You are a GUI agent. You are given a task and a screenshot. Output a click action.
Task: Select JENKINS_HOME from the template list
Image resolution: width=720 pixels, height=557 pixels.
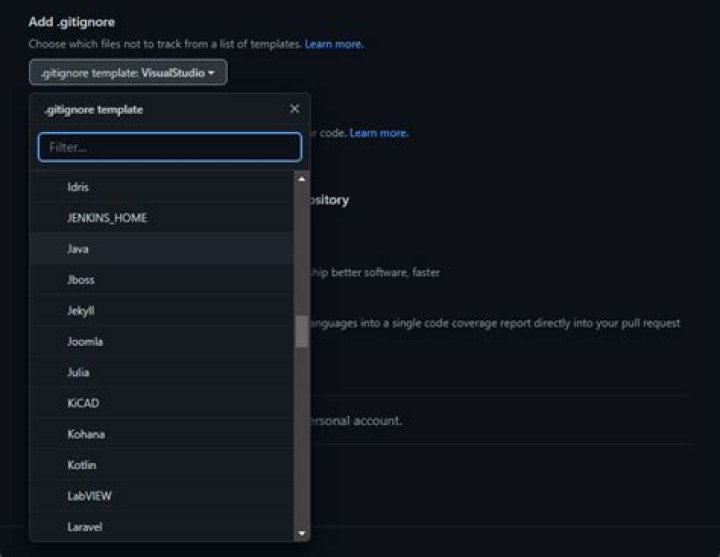[106, 218]
